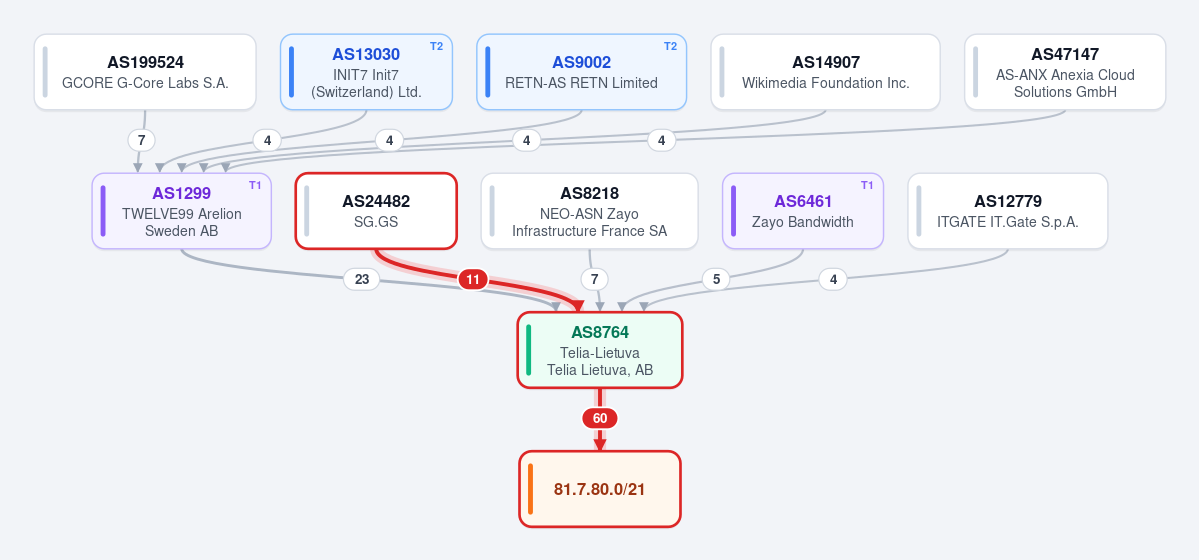Viewport: 1199px width, 560px height.
Task: Click the T1 tier tag on AS6461
Action: pyautogui.click(x=867, y=185)
